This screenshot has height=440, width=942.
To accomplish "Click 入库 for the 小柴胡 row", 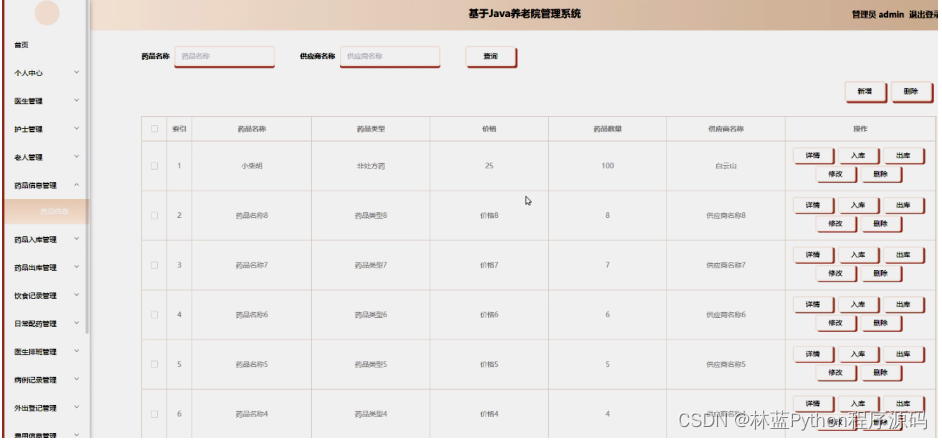I will click(858, 156).
